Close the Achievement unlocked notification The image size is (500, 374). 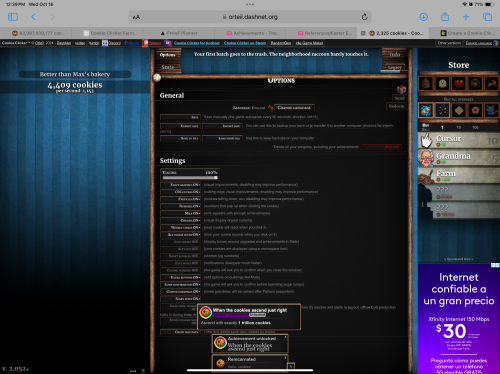(x=285, y=337)
